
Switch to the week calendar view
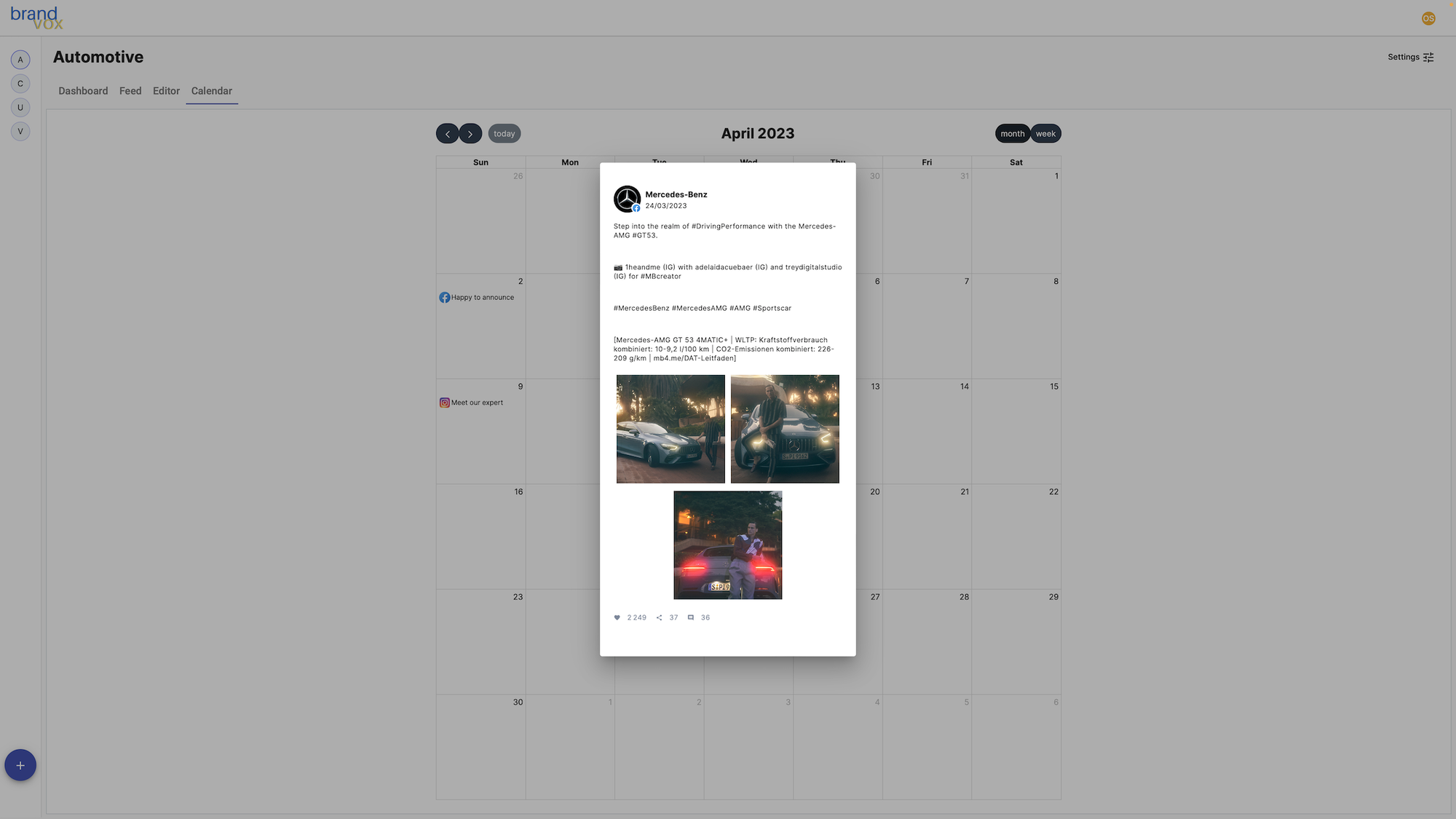pos(1045,133)
